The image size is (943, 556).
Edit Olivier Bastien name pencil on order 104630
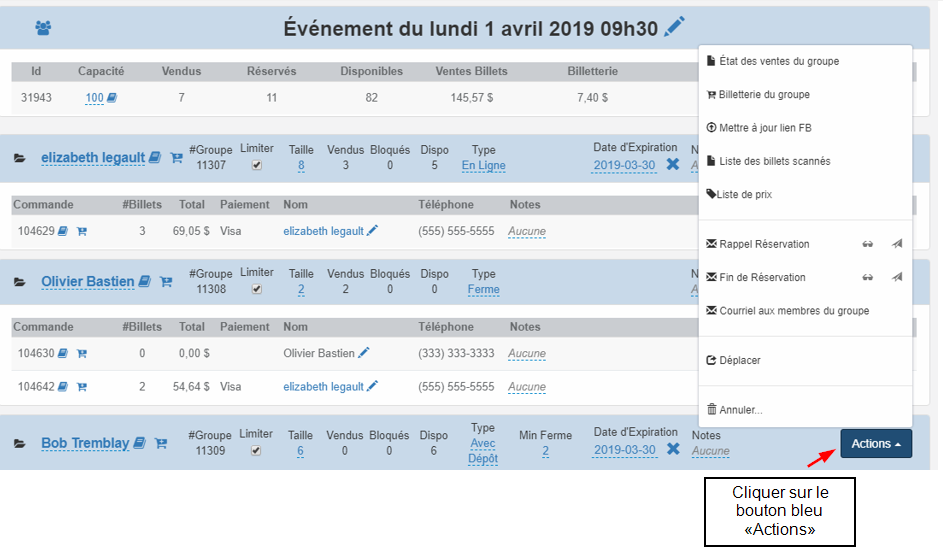point(363,352)
